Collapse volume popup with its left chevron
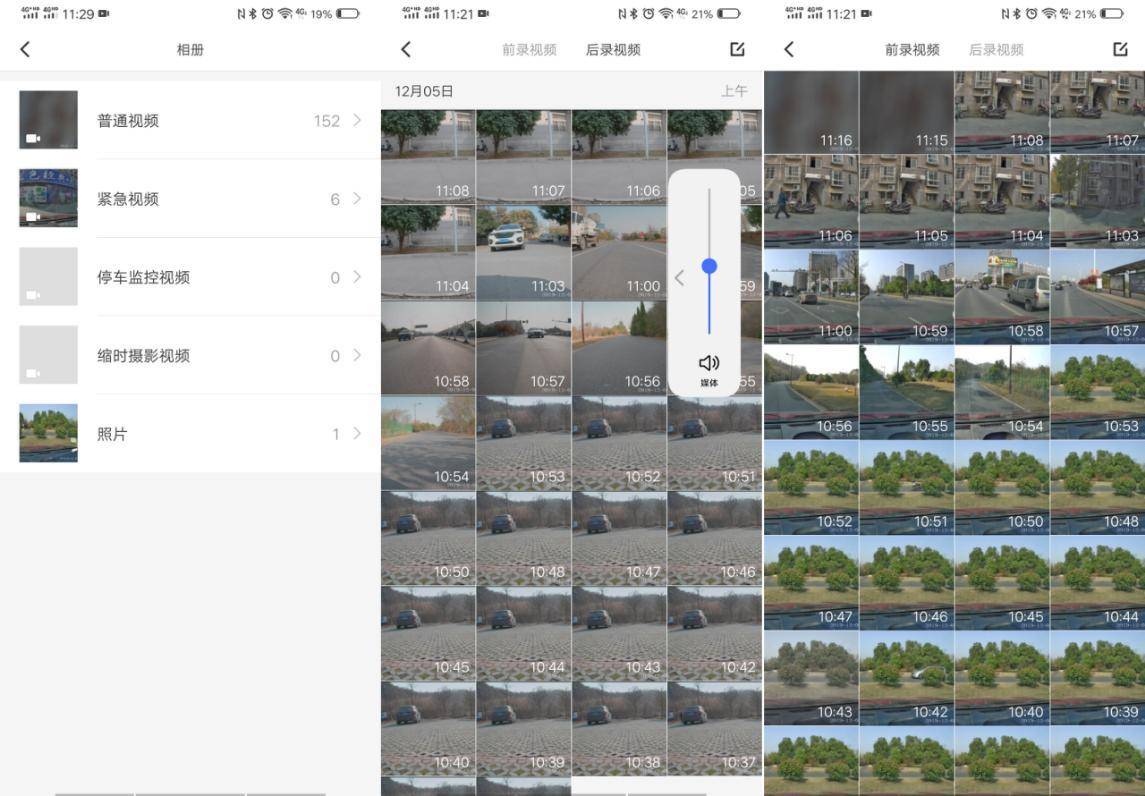Viewport: 1145px width, 796px height. coord(680,278)
